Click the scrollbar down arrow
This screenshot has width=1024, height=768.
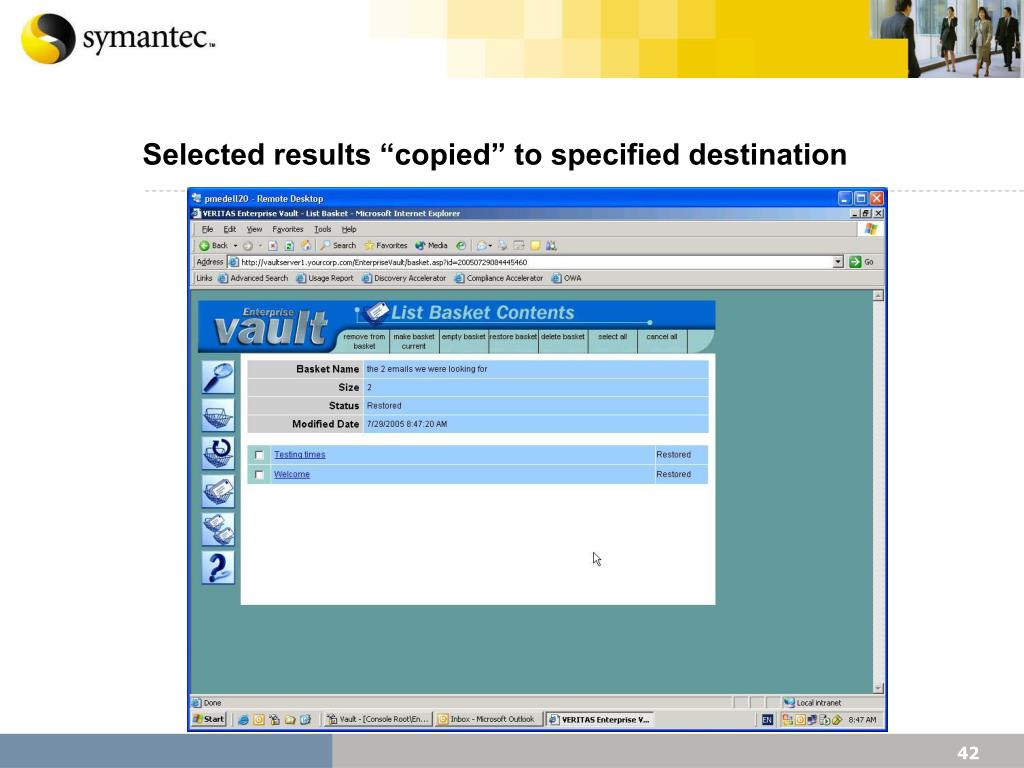coord(878,688)
